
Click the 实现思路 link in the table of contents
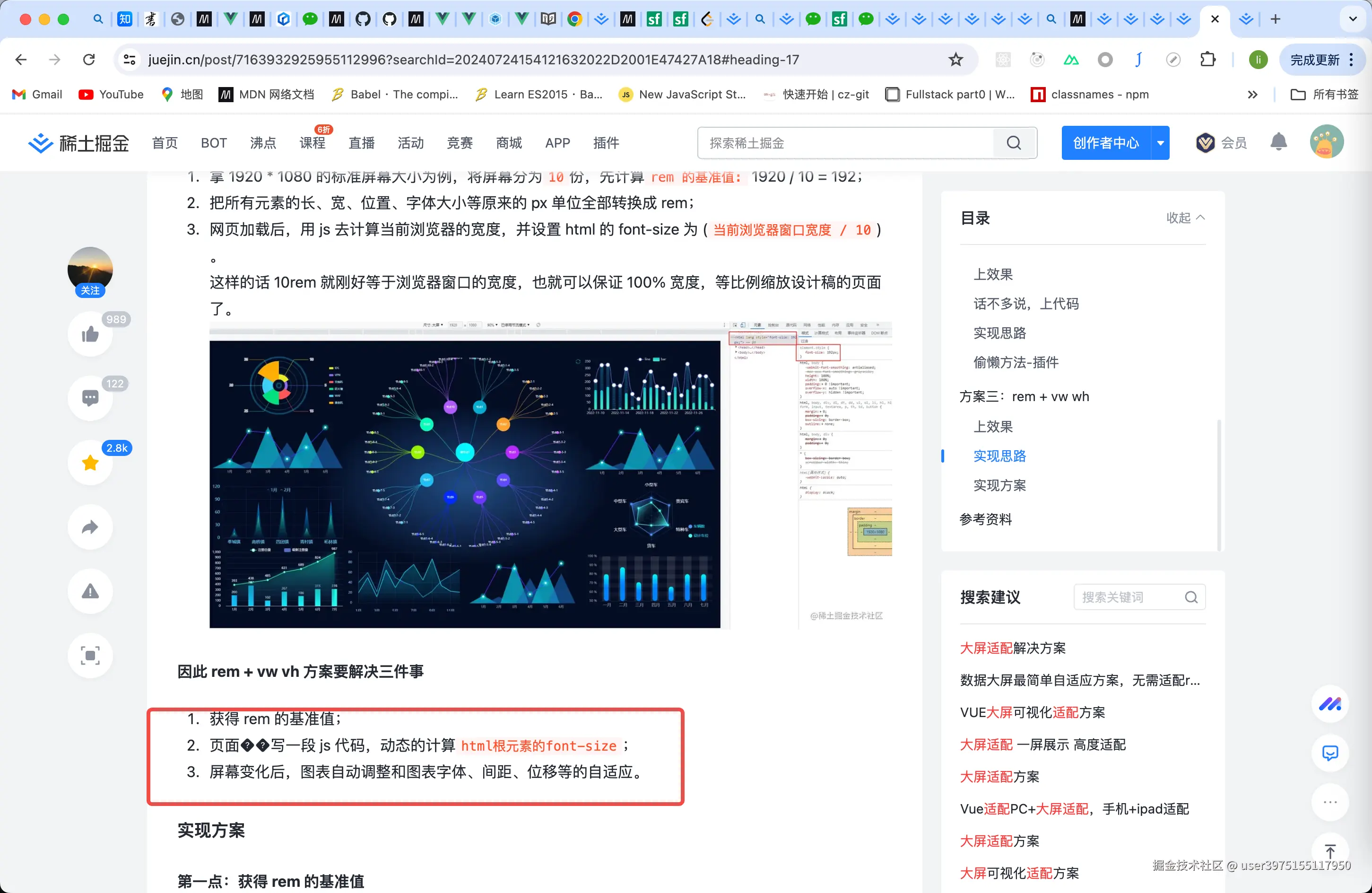click(x=999, y=456)
